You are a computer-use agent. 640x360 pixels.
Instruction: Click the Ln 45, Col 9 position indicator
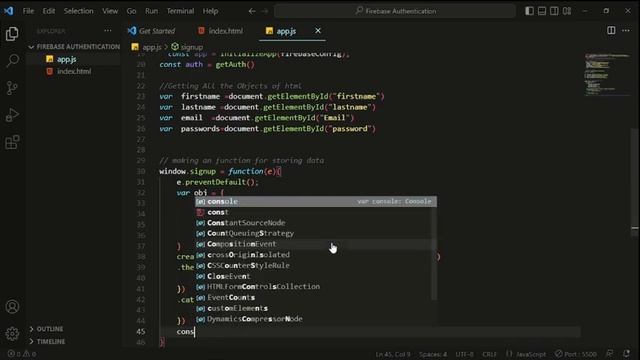coord(393,354)
